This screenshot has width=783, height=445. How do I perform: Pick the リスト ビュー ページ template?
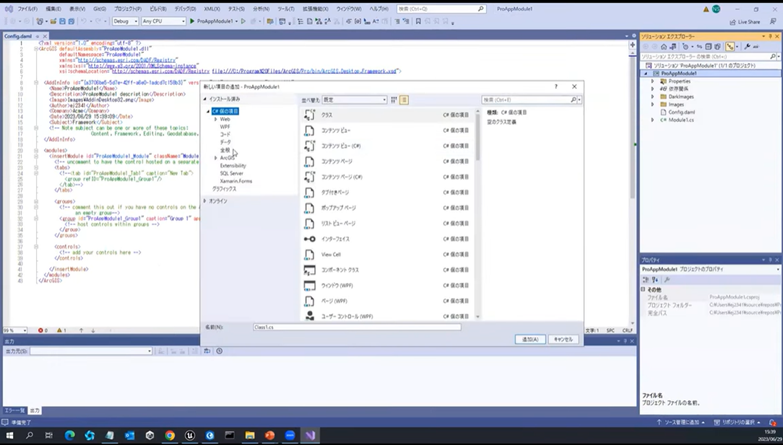click(x=388, y=223)
